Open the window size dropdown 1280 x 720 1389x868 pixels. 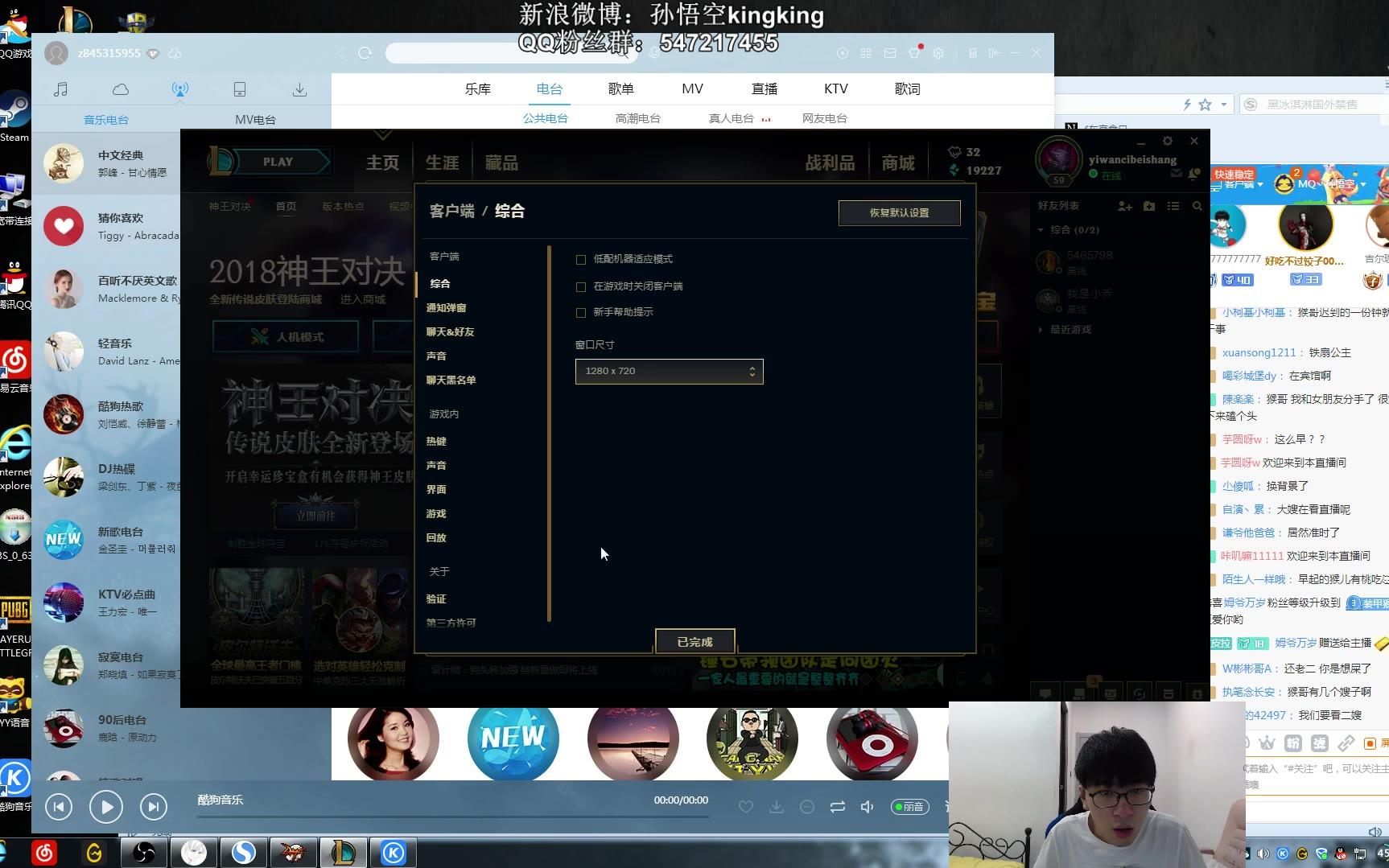669,371
